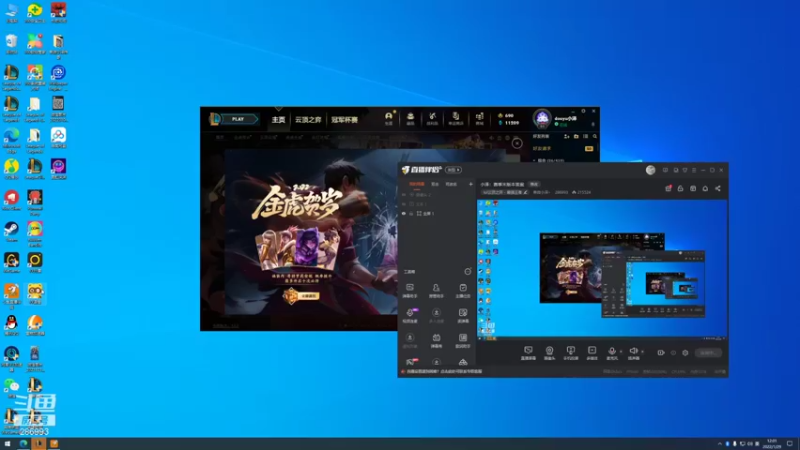Add a new scene with the plus icon
800x450 pixels.
470,184
